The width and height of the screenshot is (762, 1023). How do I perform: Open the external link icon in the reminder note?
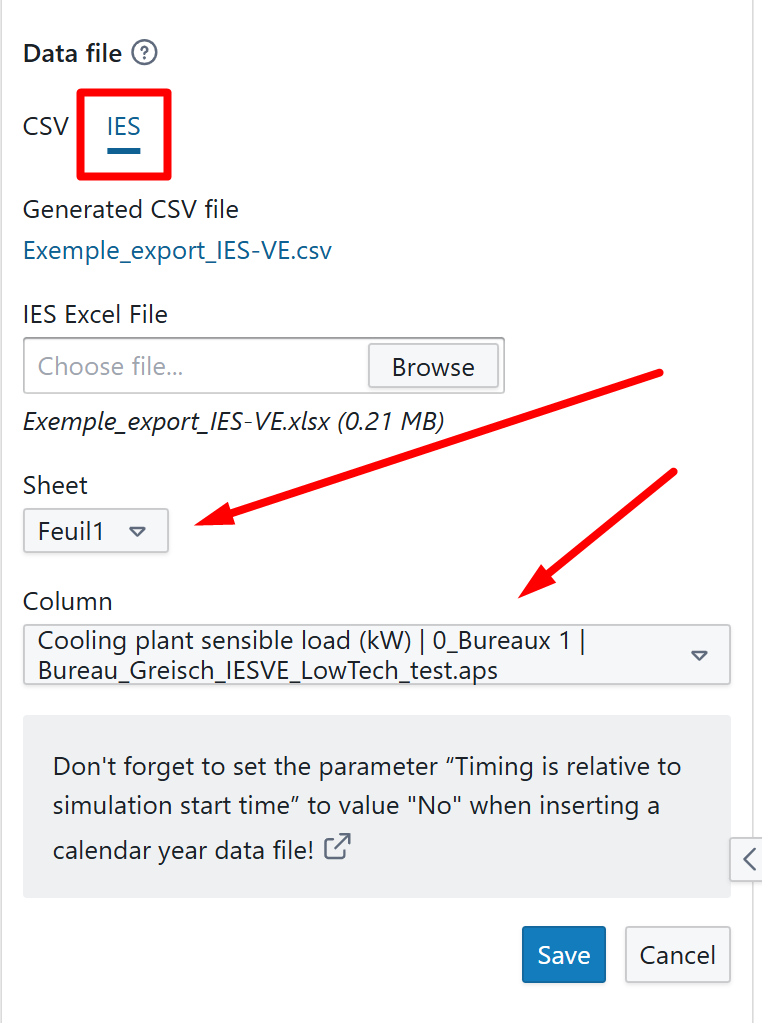coord(340,848)
